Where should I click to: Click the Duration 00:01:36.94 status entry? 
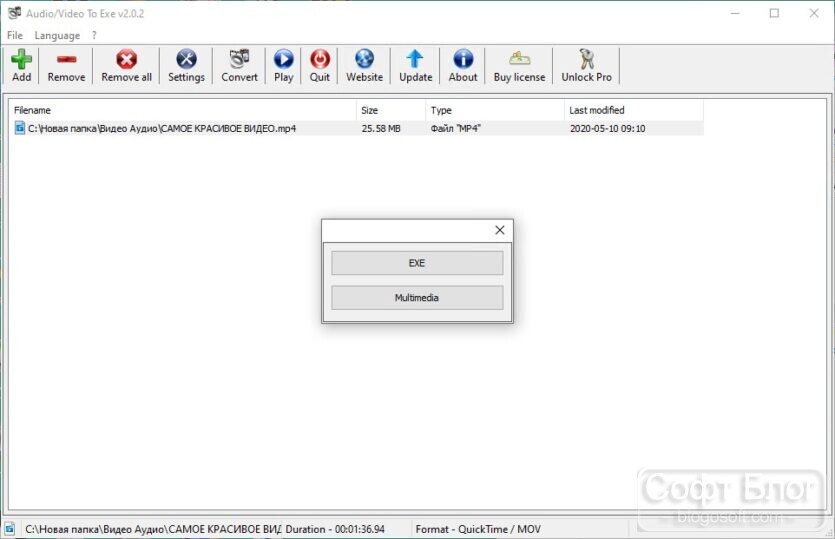(335, 529)
